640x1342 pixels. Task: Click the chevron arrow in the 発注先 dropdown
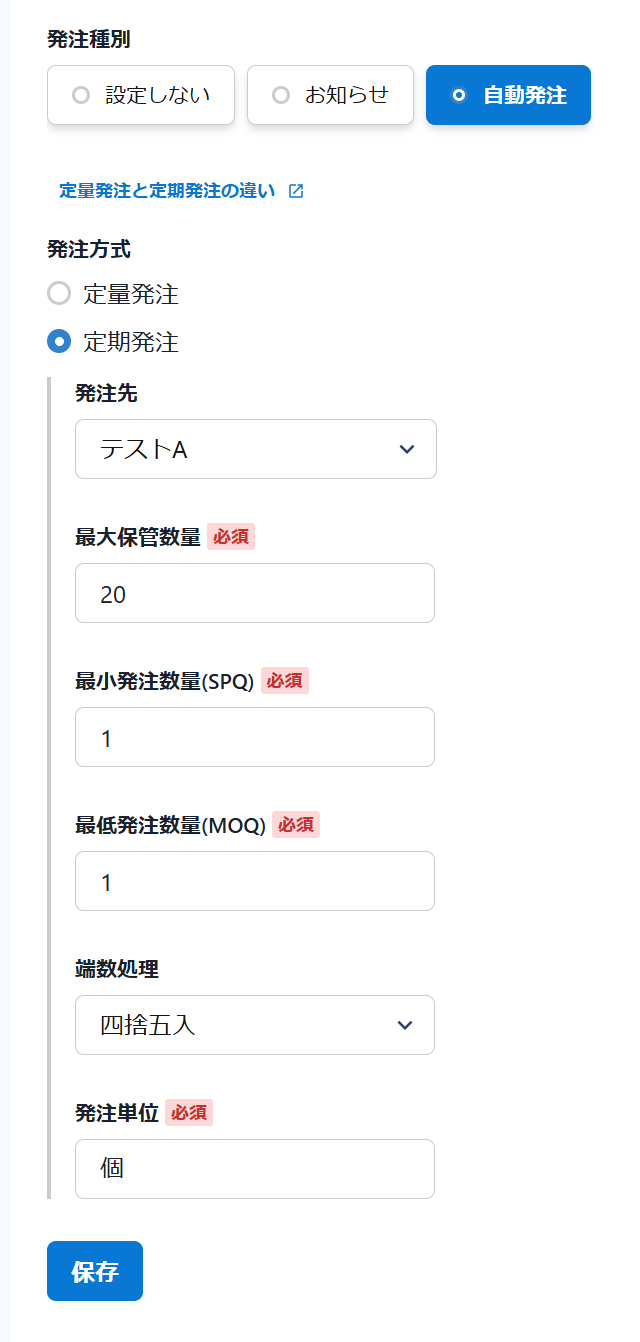[x=406, y=449]
